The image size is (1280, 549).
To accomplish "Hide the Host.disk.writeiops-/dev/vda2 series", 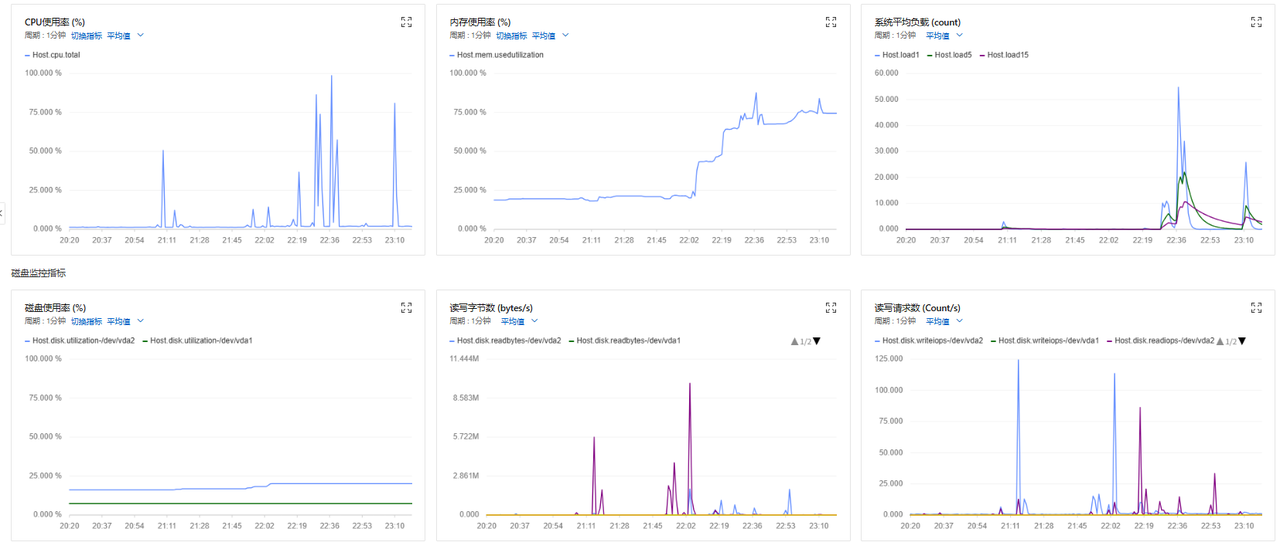I will click(x=929, y=341).
